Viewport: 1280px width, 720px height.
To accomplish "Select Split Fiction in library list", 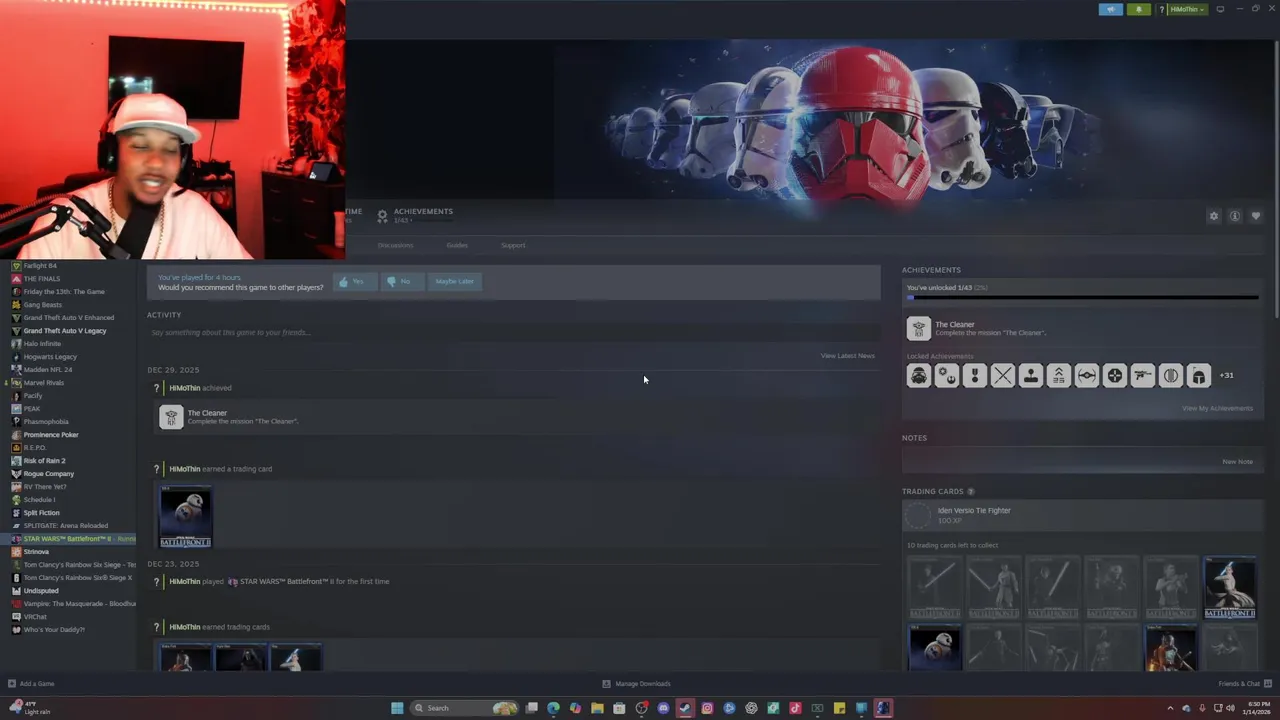I will pos(41,513).
